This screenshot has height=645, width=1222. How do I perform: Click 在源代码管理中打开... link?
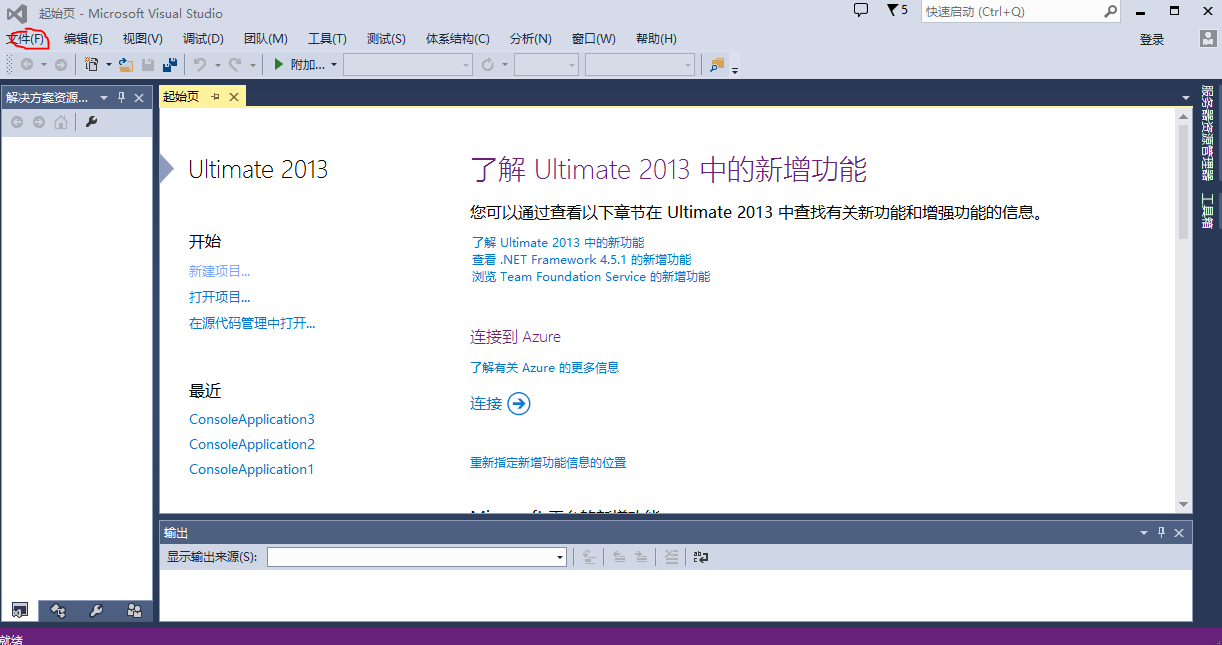click(252, 323)
